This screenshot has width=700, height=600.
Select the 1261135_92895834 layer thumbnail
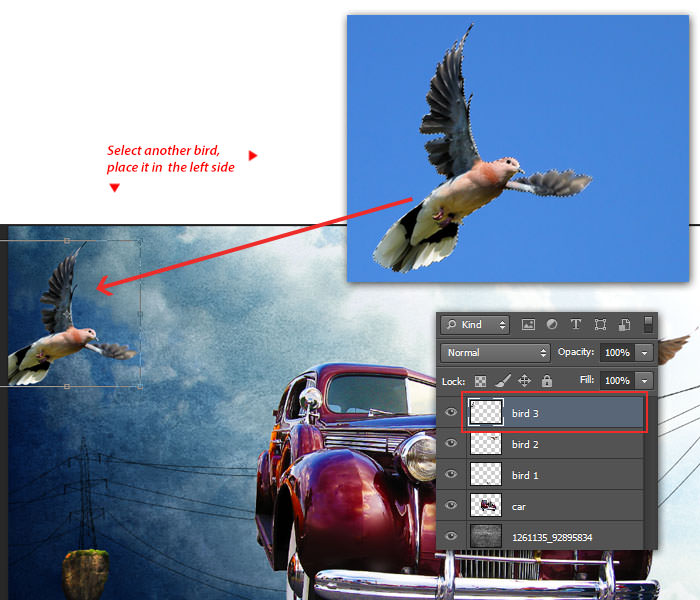pyautogui.click(x=486, y=536)
